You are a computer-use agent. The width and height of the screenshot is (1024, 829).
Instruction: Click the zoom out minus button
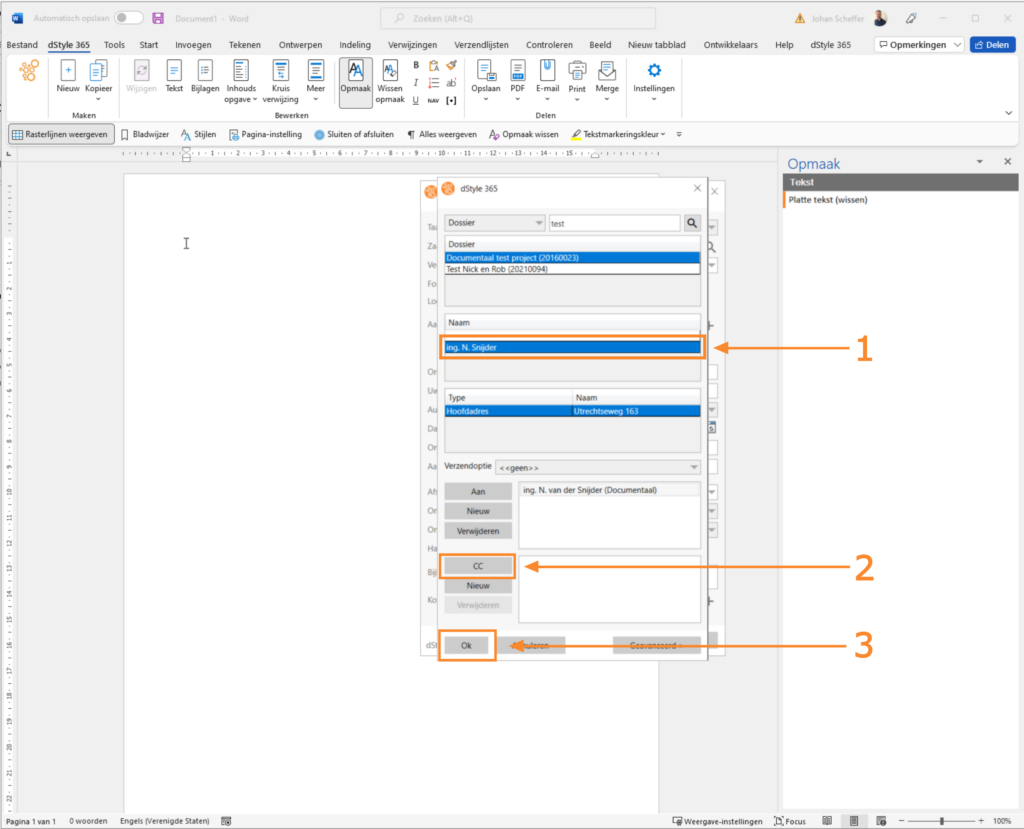coord(901,821)
